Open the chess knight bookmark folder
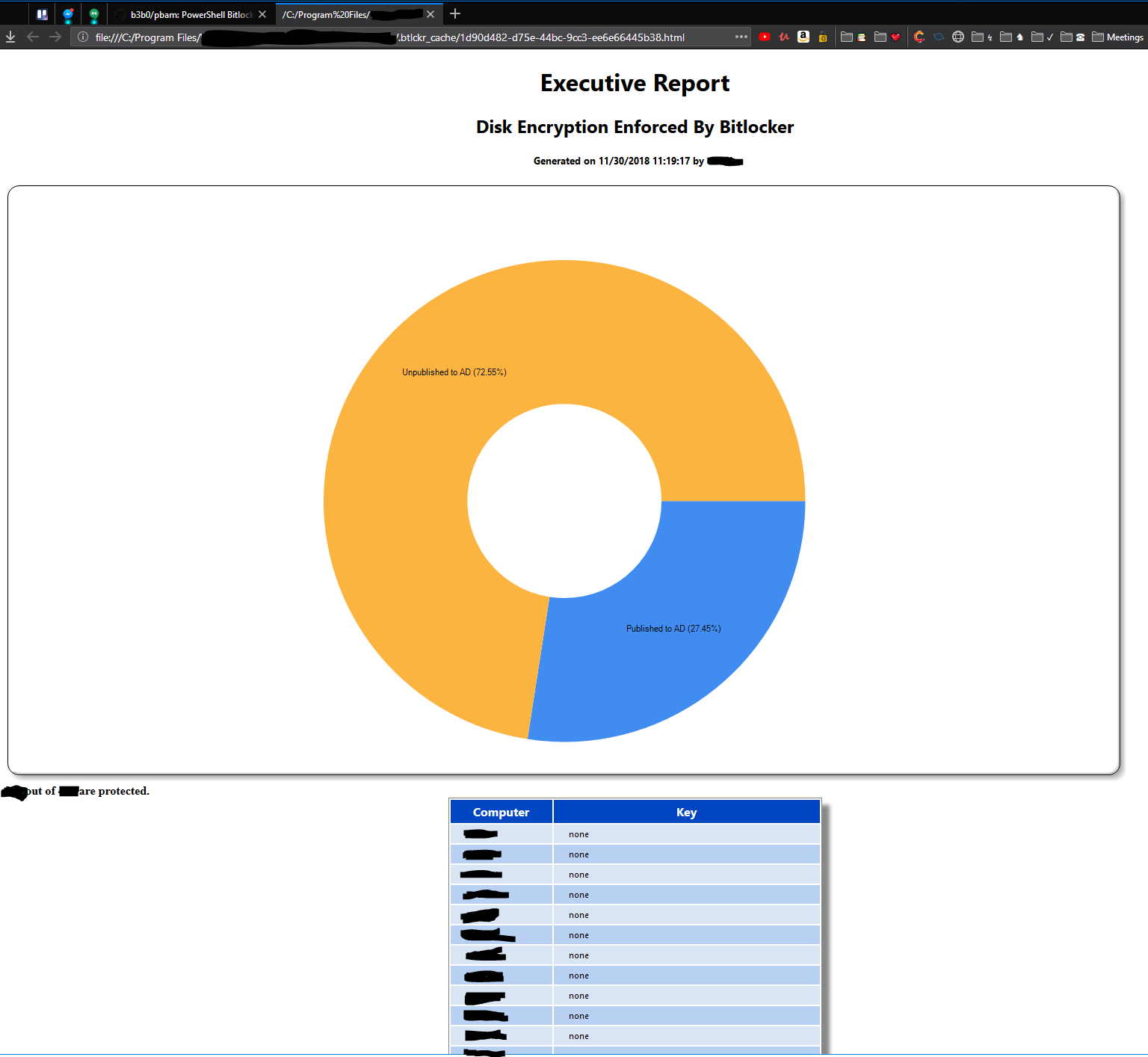 (x=1011, y=37)
